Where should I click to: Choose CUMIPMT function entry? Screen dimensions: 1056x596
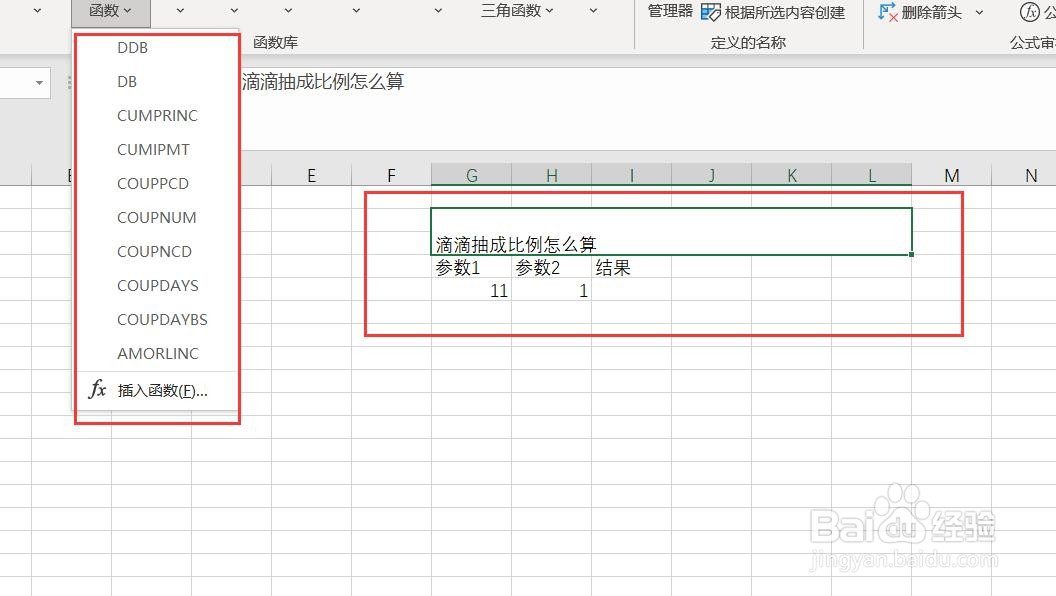(153, 150)
